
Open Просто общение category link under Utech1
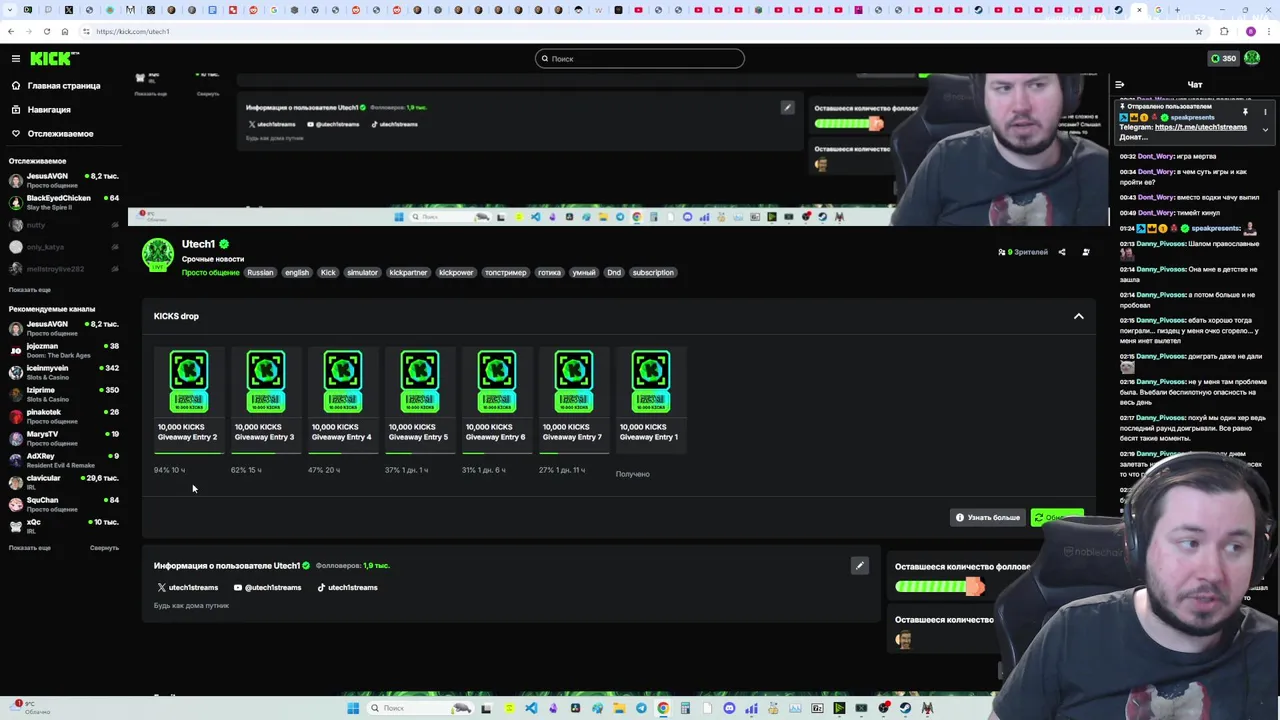[210, 272]
